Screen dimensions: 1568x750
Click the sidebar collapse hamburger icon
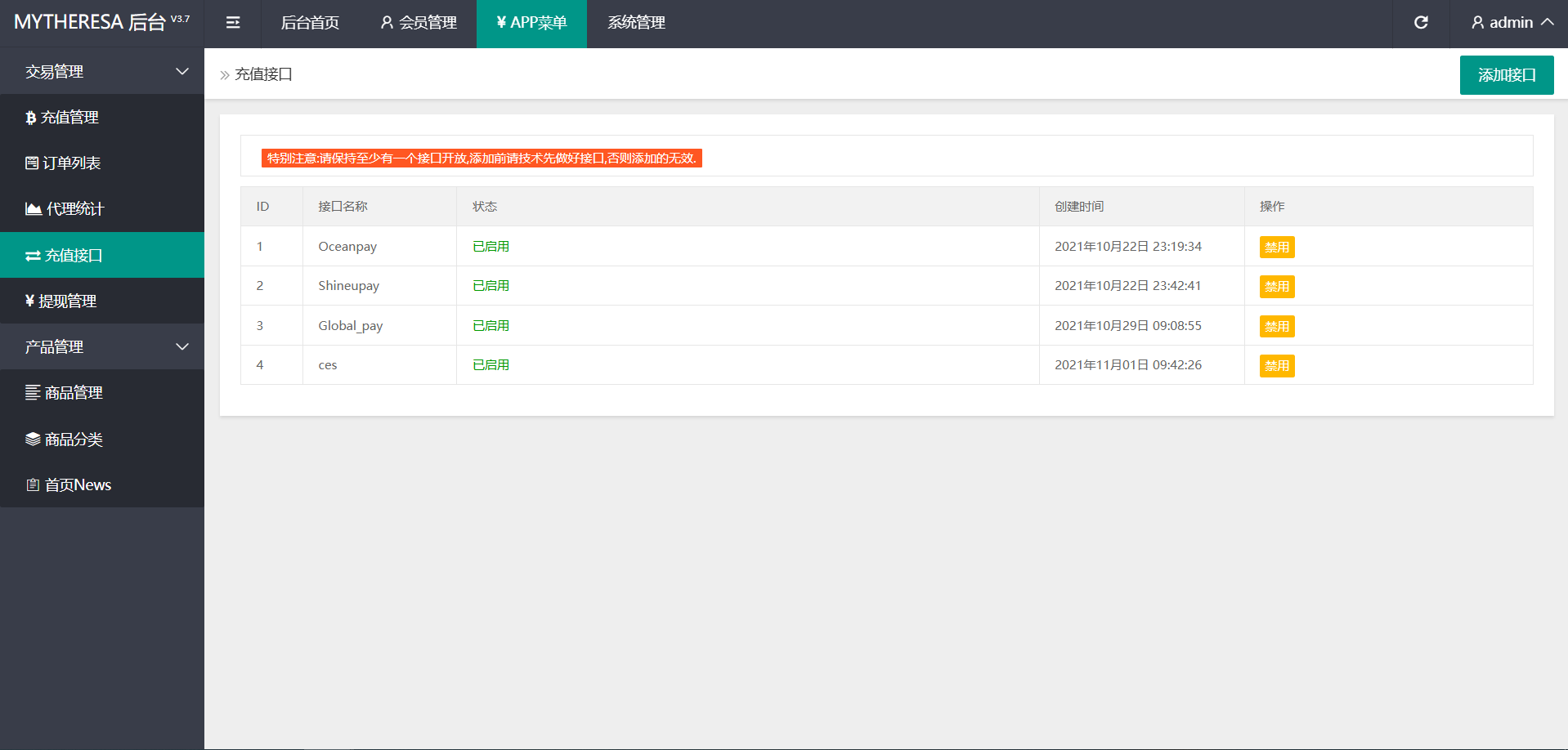click(233, 23)
